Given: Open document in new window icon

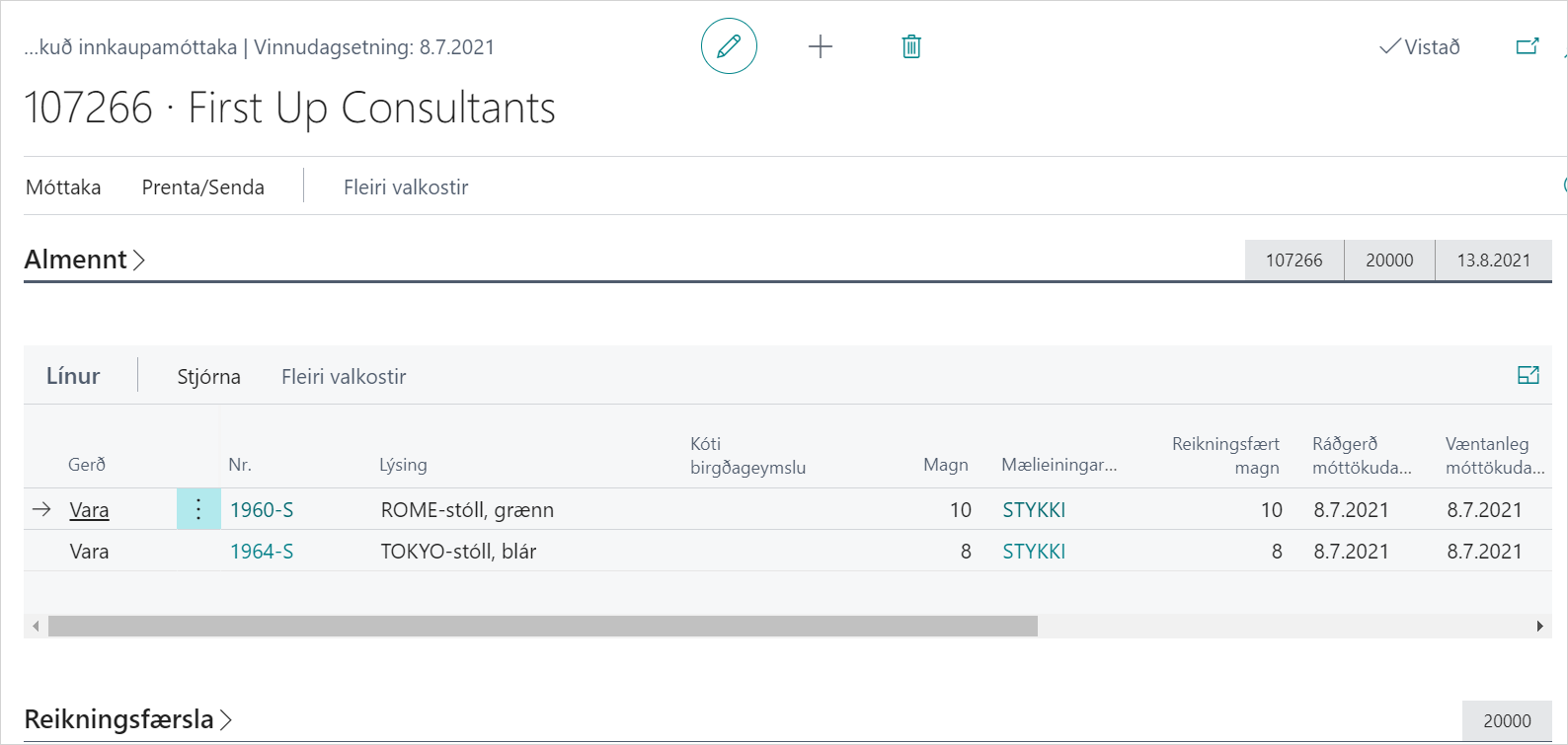Looking at the screenshot, I should pyautogui.click(x=1527, y=46).
